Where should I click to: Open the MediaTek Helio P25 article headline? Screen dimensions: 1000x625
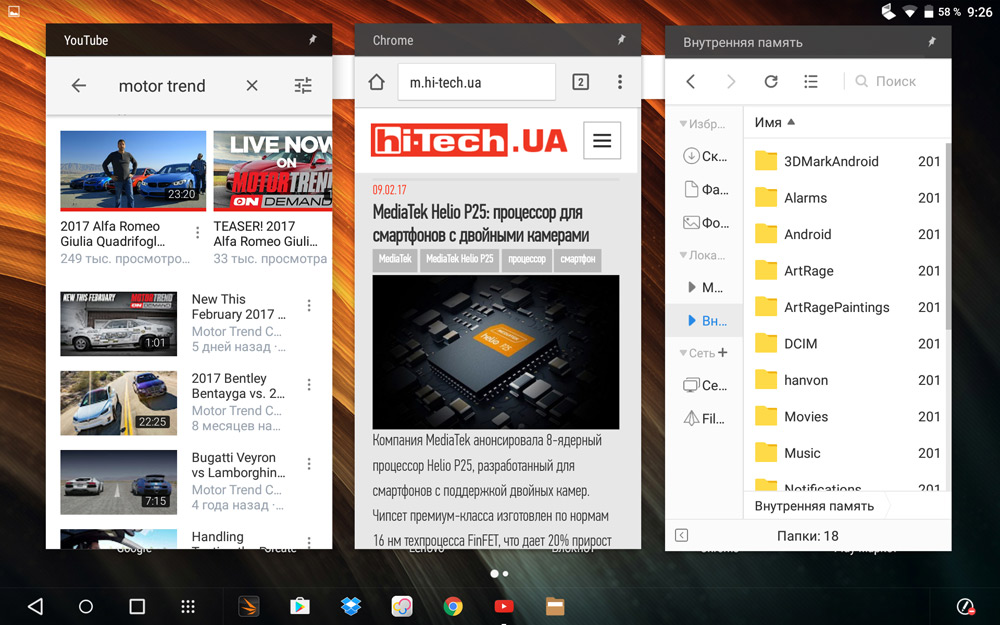coord(480,223)
